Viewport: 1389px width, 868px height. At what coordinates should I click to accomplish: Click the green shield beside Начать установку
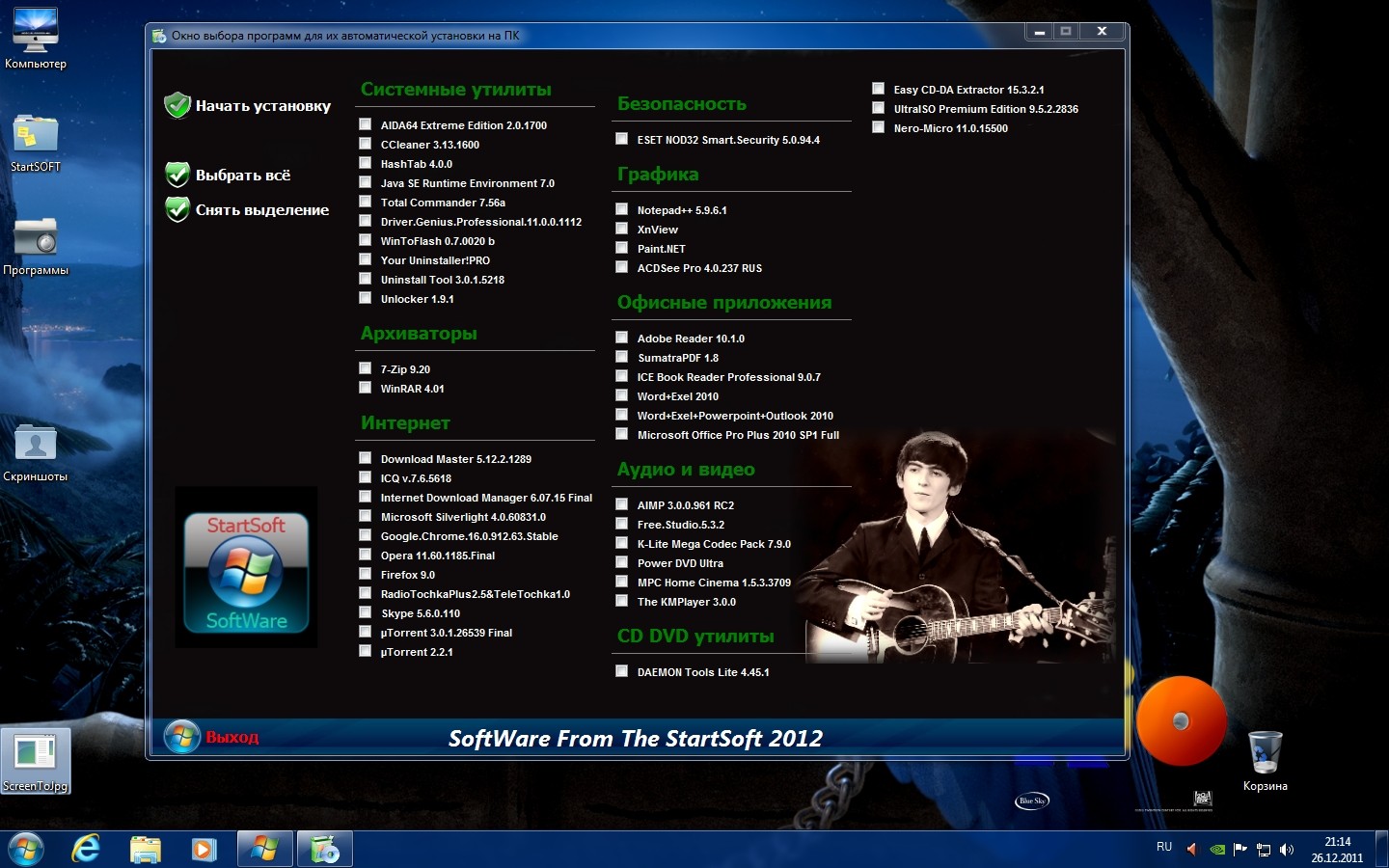click(177, 105)
